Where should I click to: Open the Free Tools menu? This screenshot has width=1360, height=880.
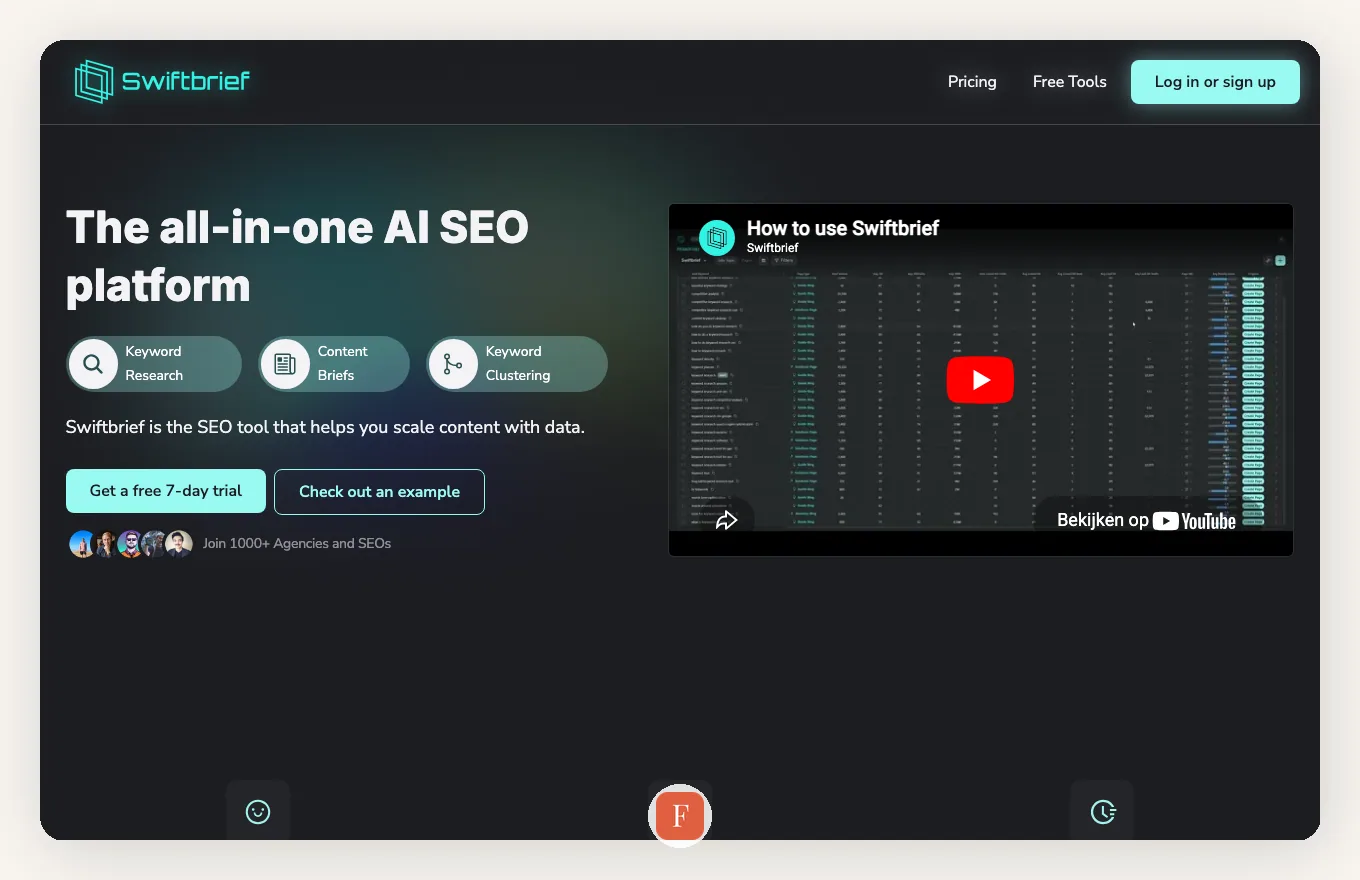(1069, 82)
